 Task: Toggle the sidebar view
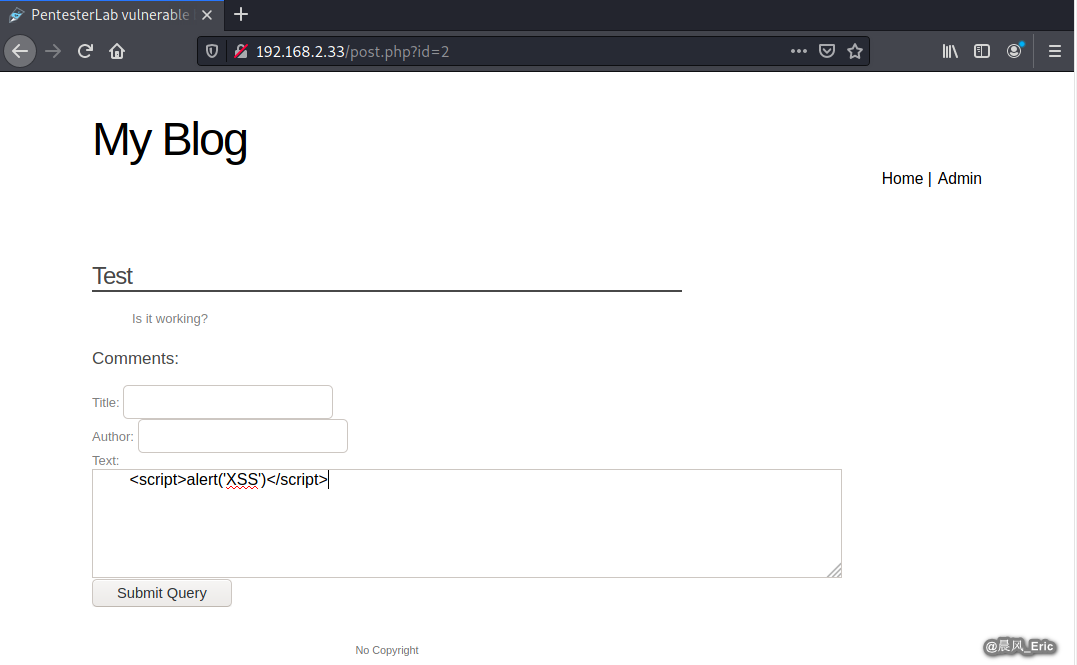982,52
